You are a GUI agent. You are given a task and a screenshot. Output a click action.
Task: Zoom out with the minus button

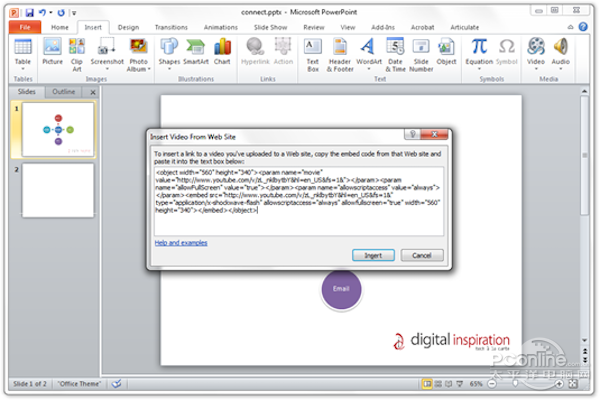click(492, 384)
